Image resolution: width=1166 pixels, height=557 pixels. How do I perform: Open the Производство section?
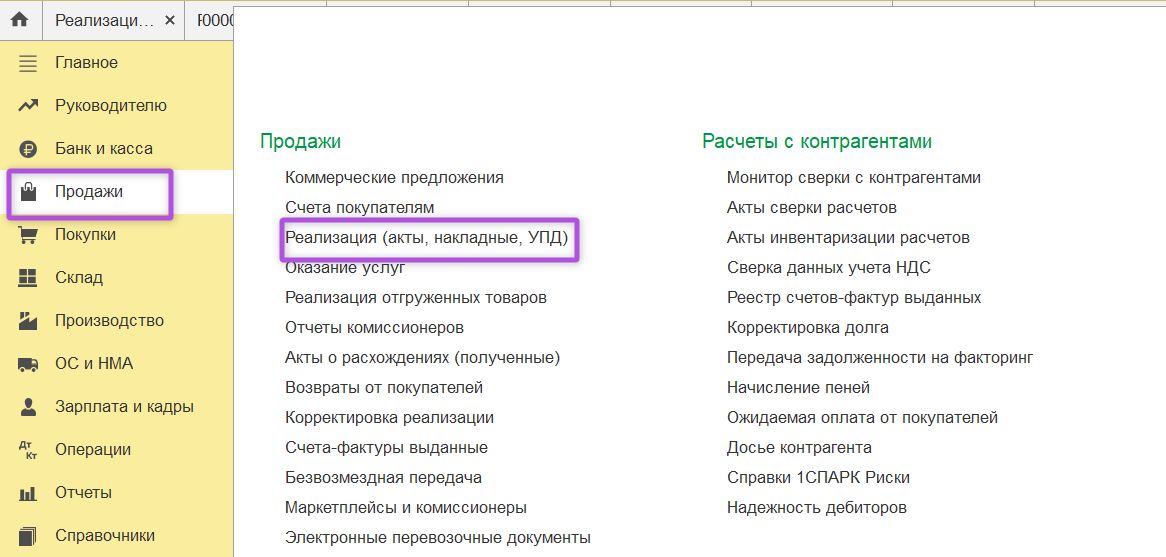[109, 321]
